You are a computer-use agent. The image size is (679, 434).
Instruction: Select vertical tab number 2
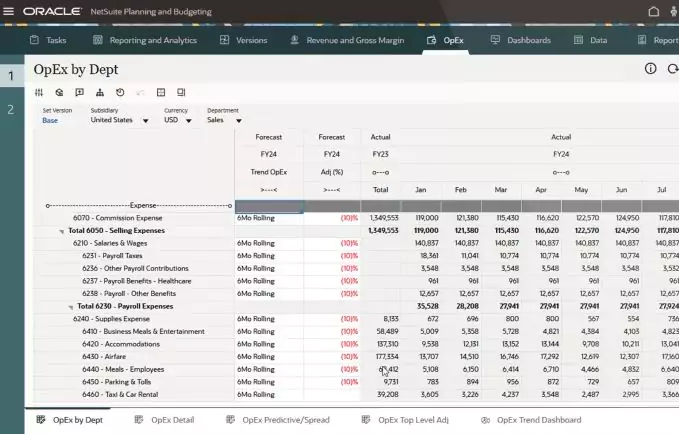click(11, 110)
